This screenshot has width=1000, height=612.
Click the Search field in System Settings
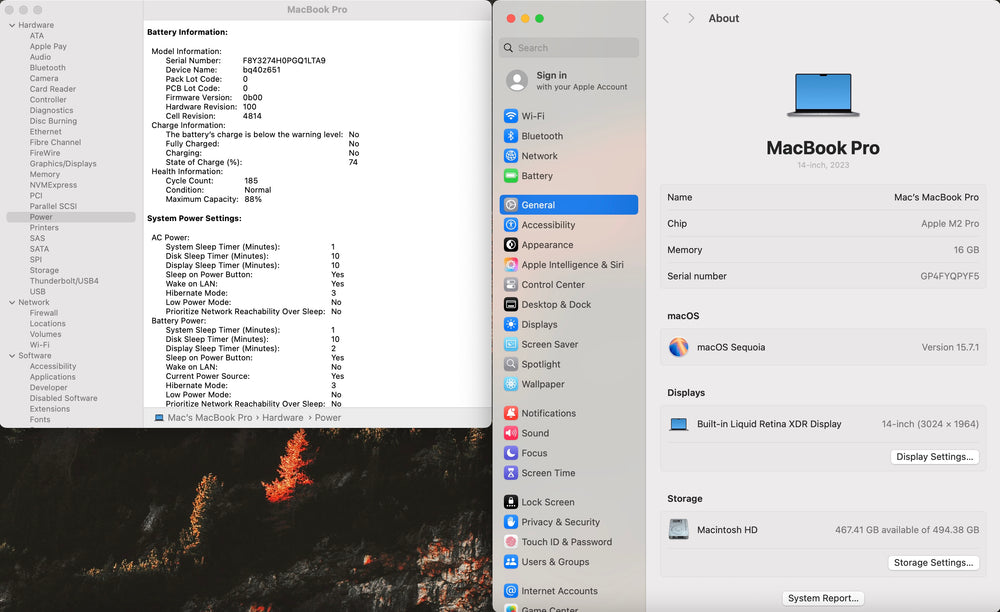pyautogui.click(x=570, y=48)
